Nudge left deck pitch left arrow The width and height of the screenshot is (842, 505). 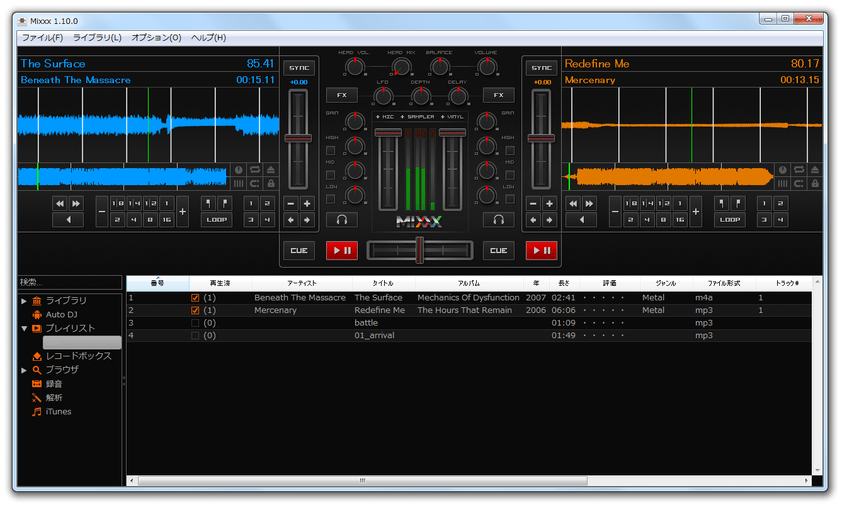click(291, 220)
